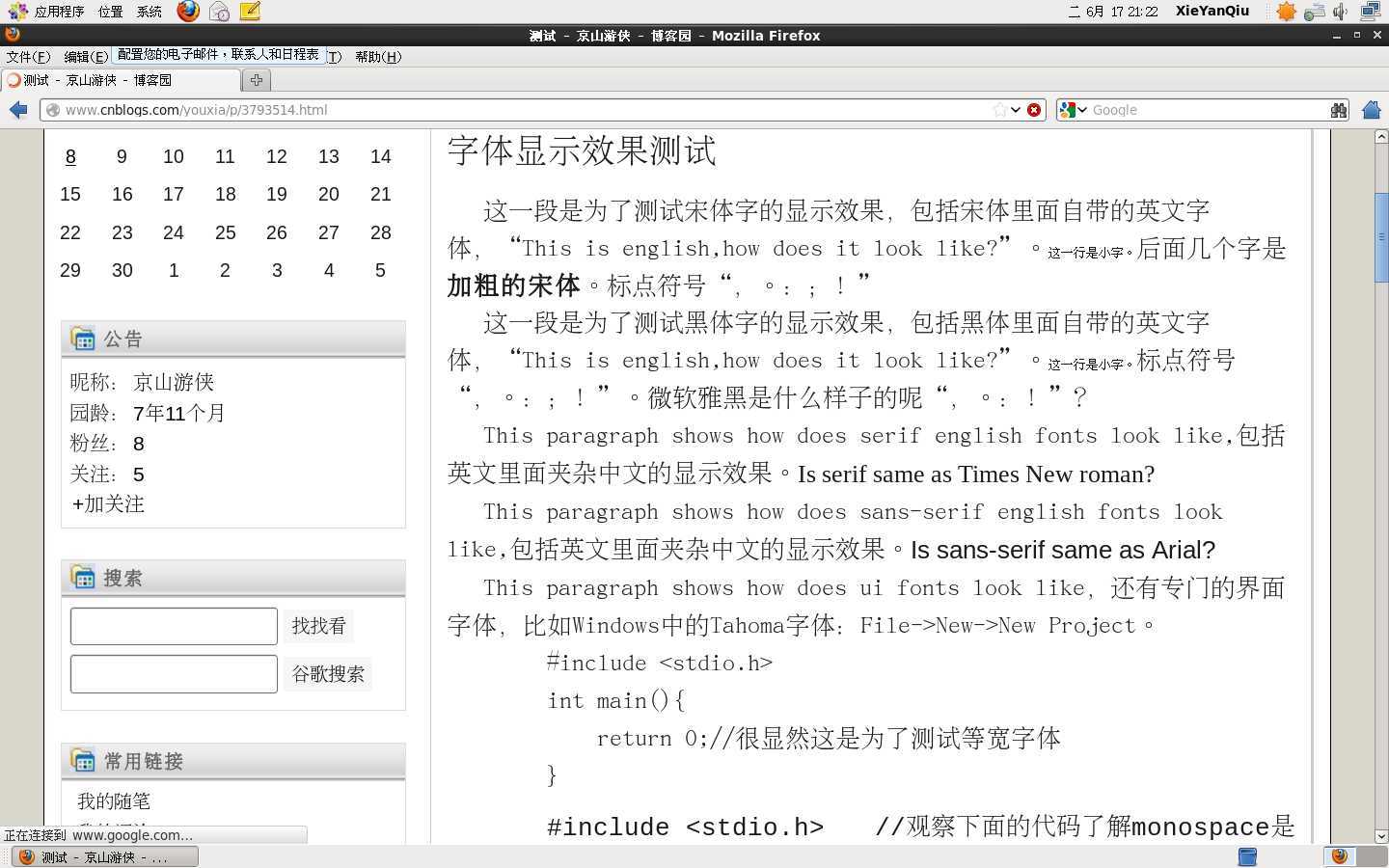Viewport: 1389px width, 868px height.
Task: Go to the home page icon
Action: coord(1372,110)
